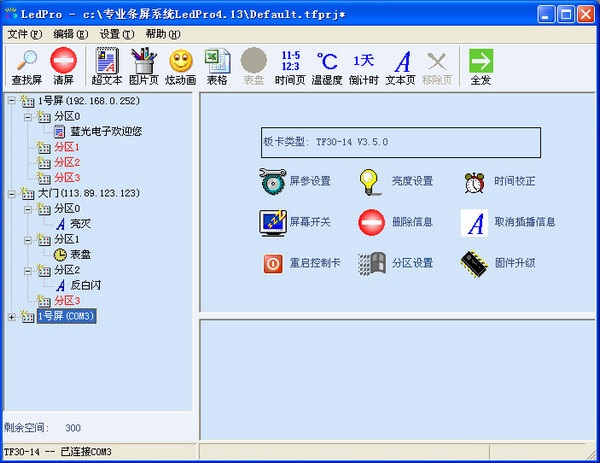Select red 分区2 under 1号屏 (192.168.0.252)
The height and width of the screenshot is (463, 600).
coord(67,162)
